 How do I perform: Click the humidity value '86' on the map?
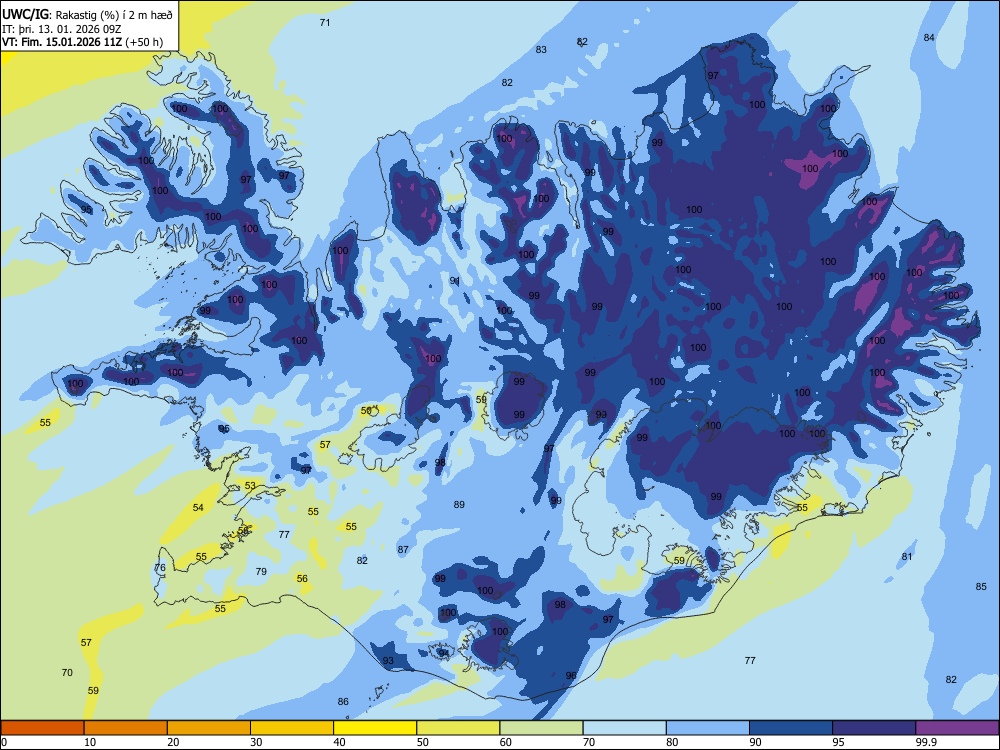(343, 701)
